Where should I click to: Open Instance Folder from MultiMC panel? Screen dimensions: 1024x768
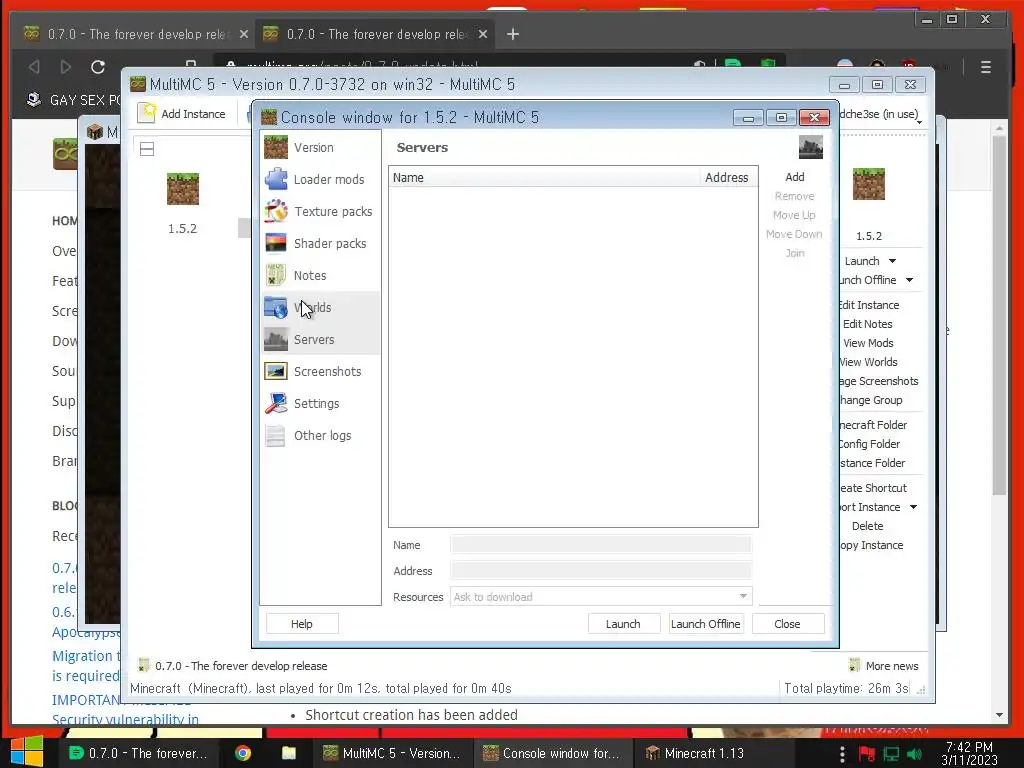873,462
